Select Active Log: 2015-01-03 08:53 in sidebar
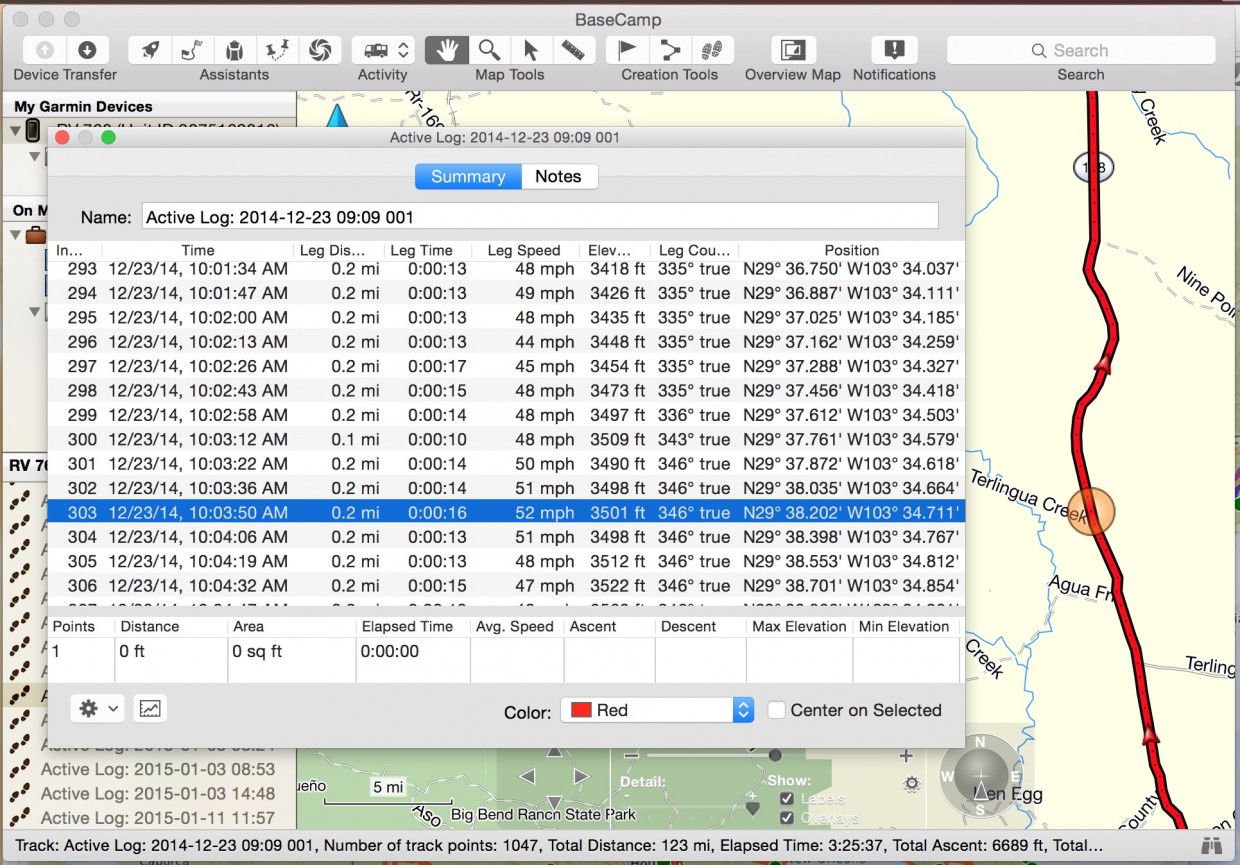The image size is (1240, 865). click(x=158, y=769)
